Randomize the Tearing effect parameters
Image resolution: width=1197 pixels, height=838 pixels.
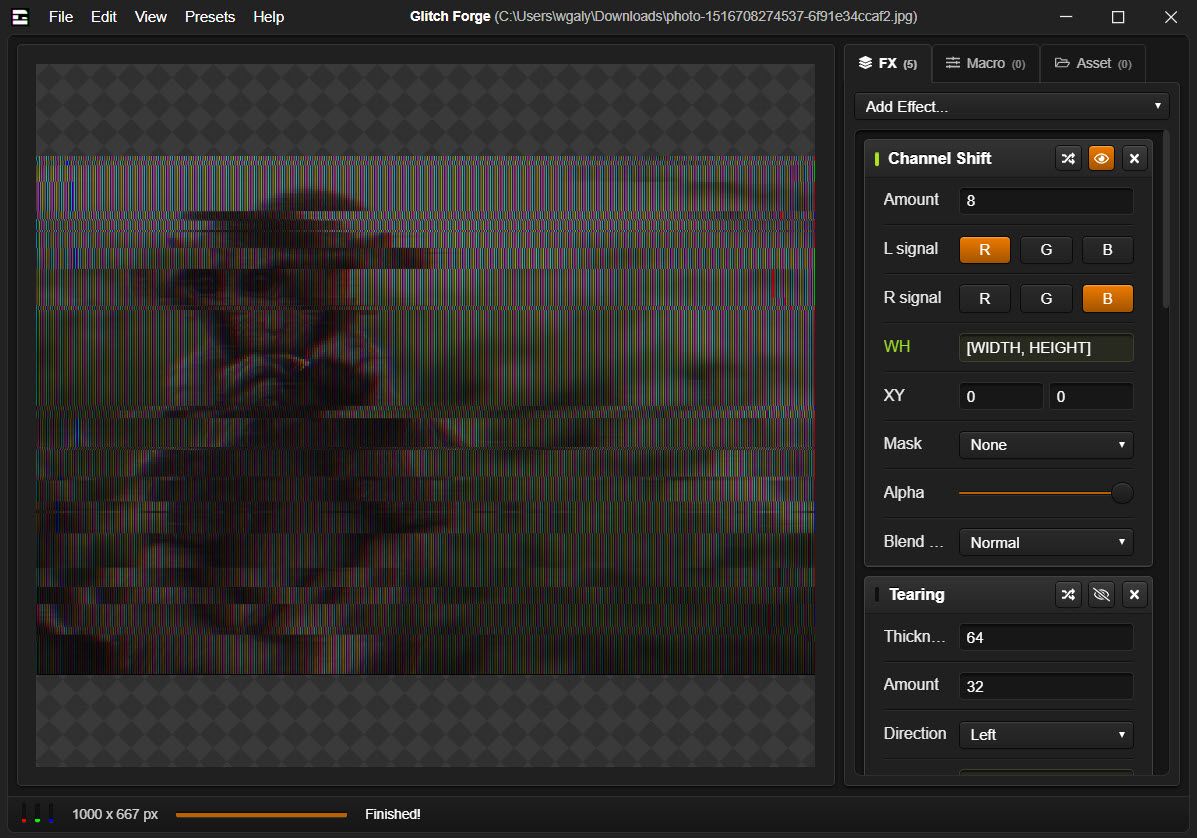(1068, 594)
